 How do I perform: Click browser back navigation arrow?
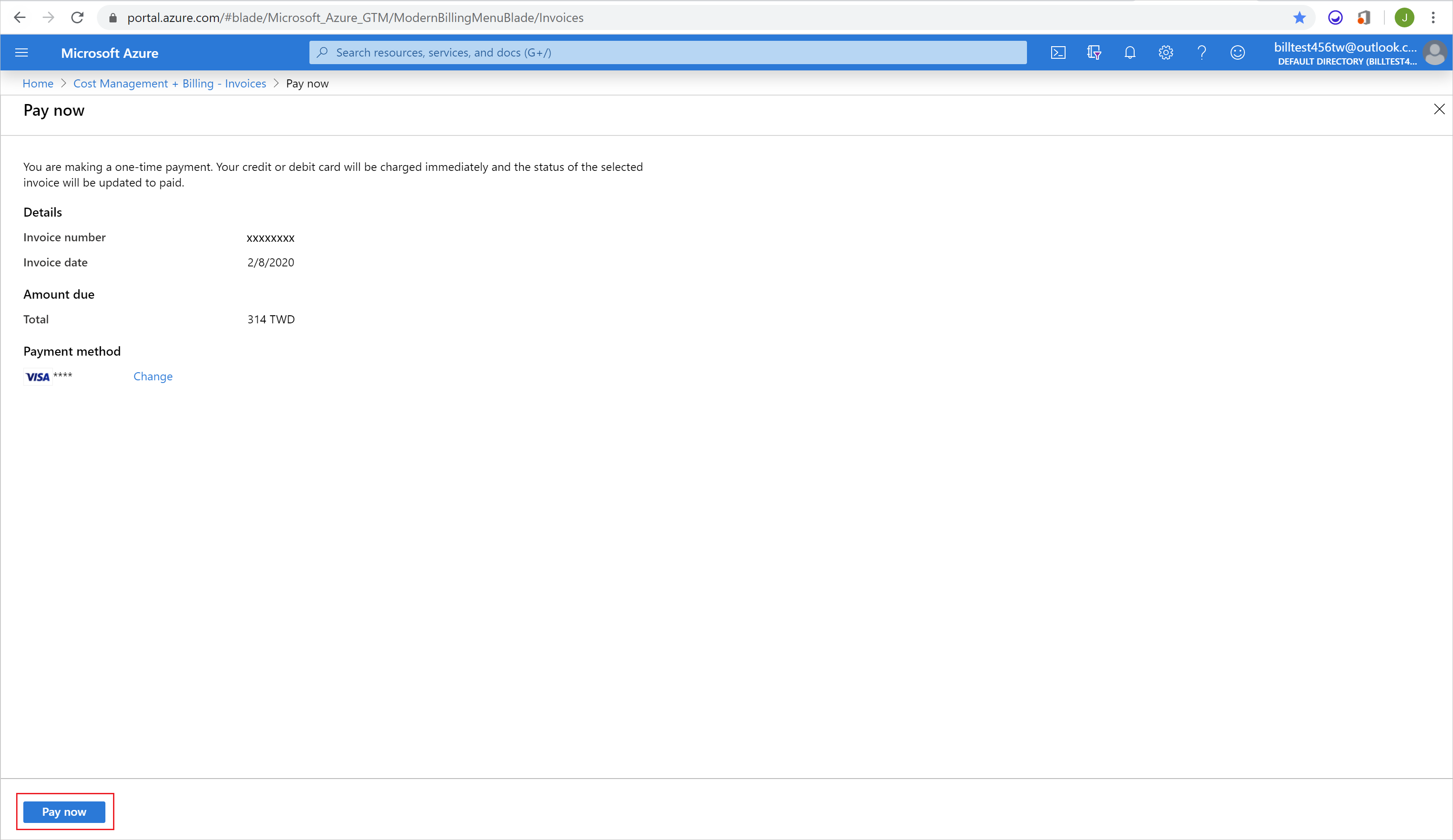point(20,16)
